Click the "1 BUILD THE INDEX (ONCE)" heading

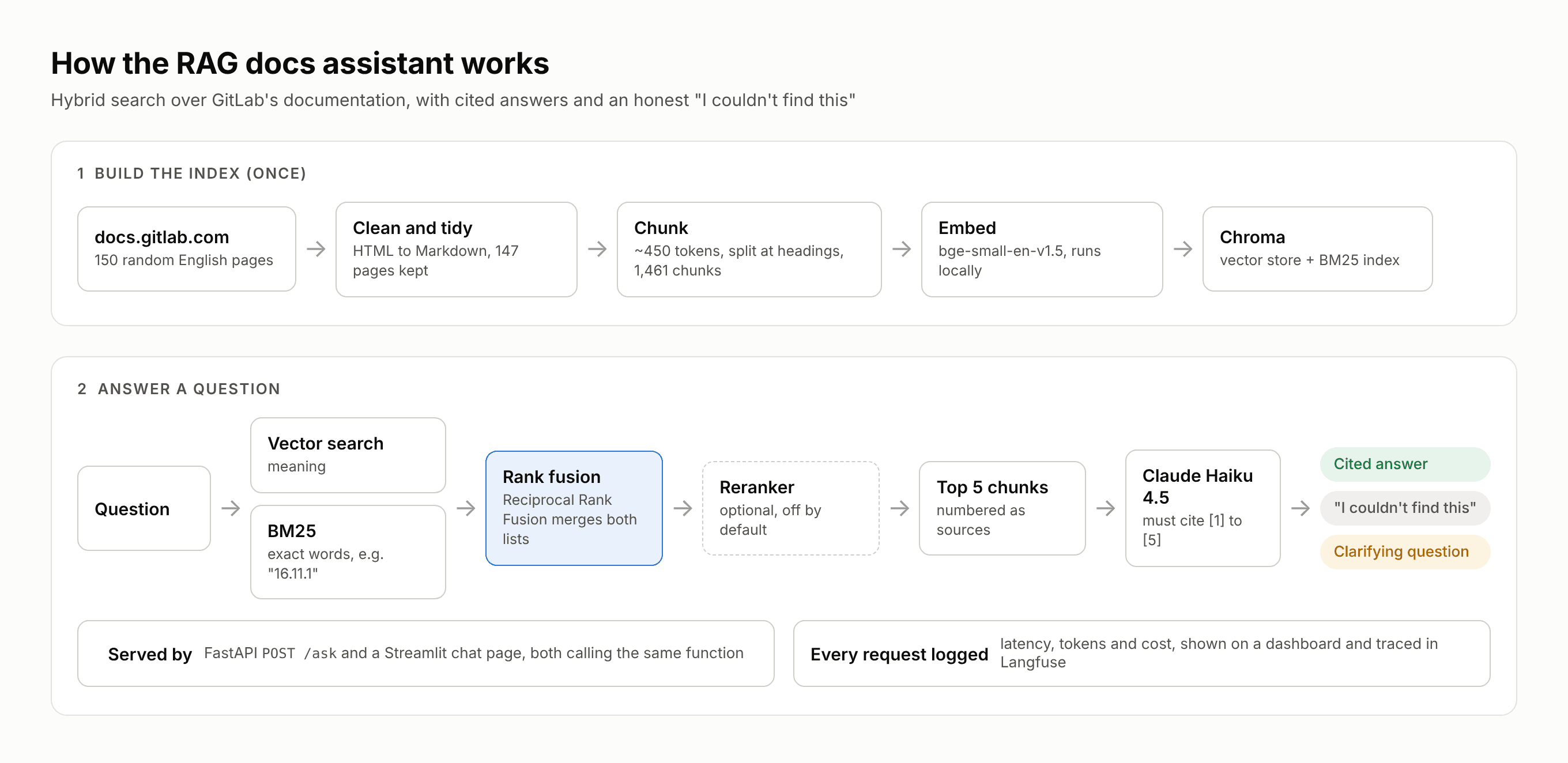(192, 173)
